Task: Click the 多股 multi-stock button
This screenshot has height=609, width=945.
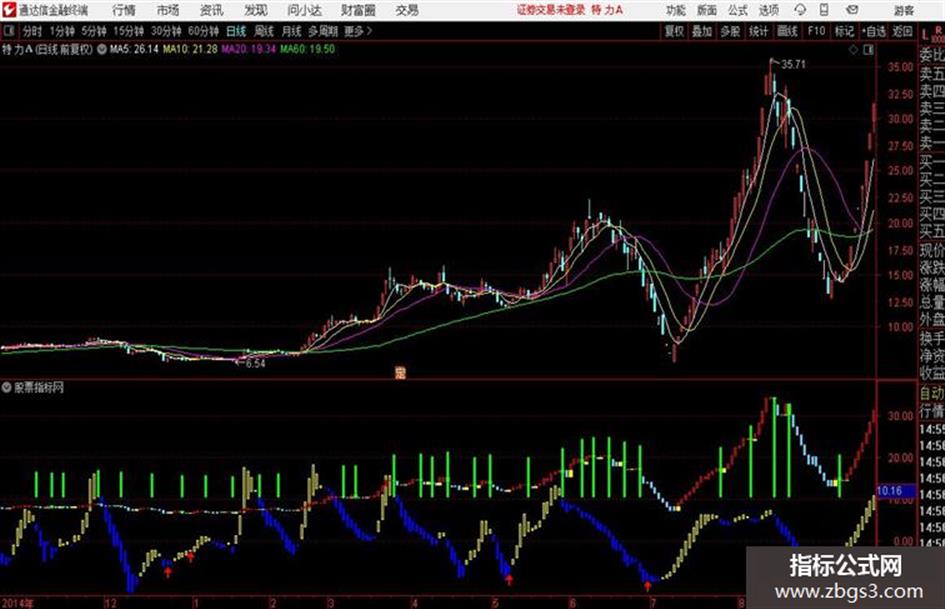Action: [x=730, y=31]
